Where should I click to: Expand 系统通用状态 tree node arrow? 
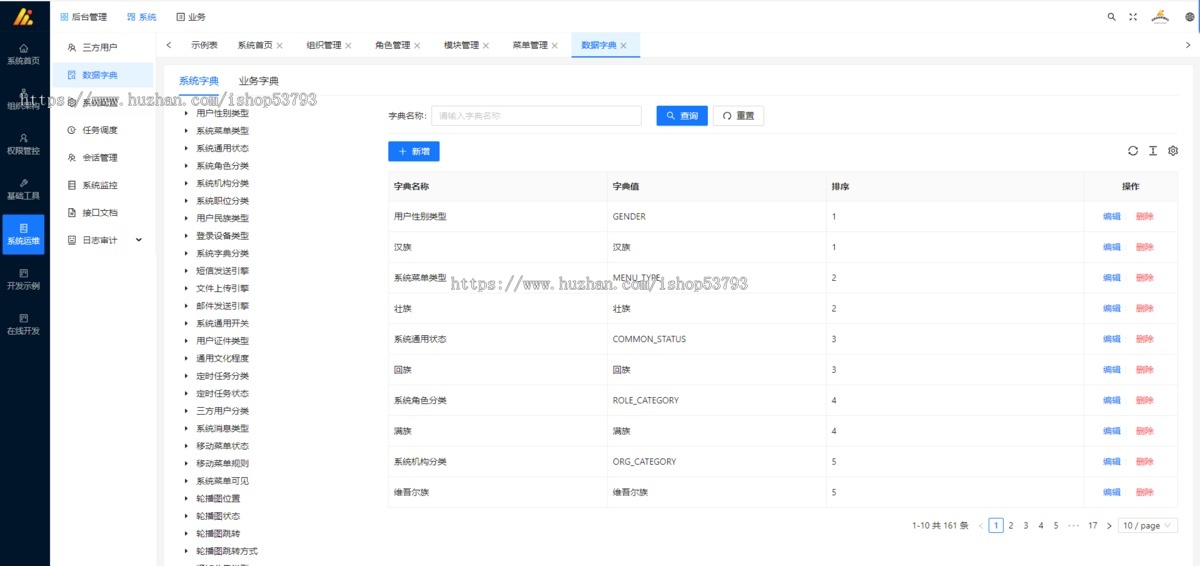(186, 148)
